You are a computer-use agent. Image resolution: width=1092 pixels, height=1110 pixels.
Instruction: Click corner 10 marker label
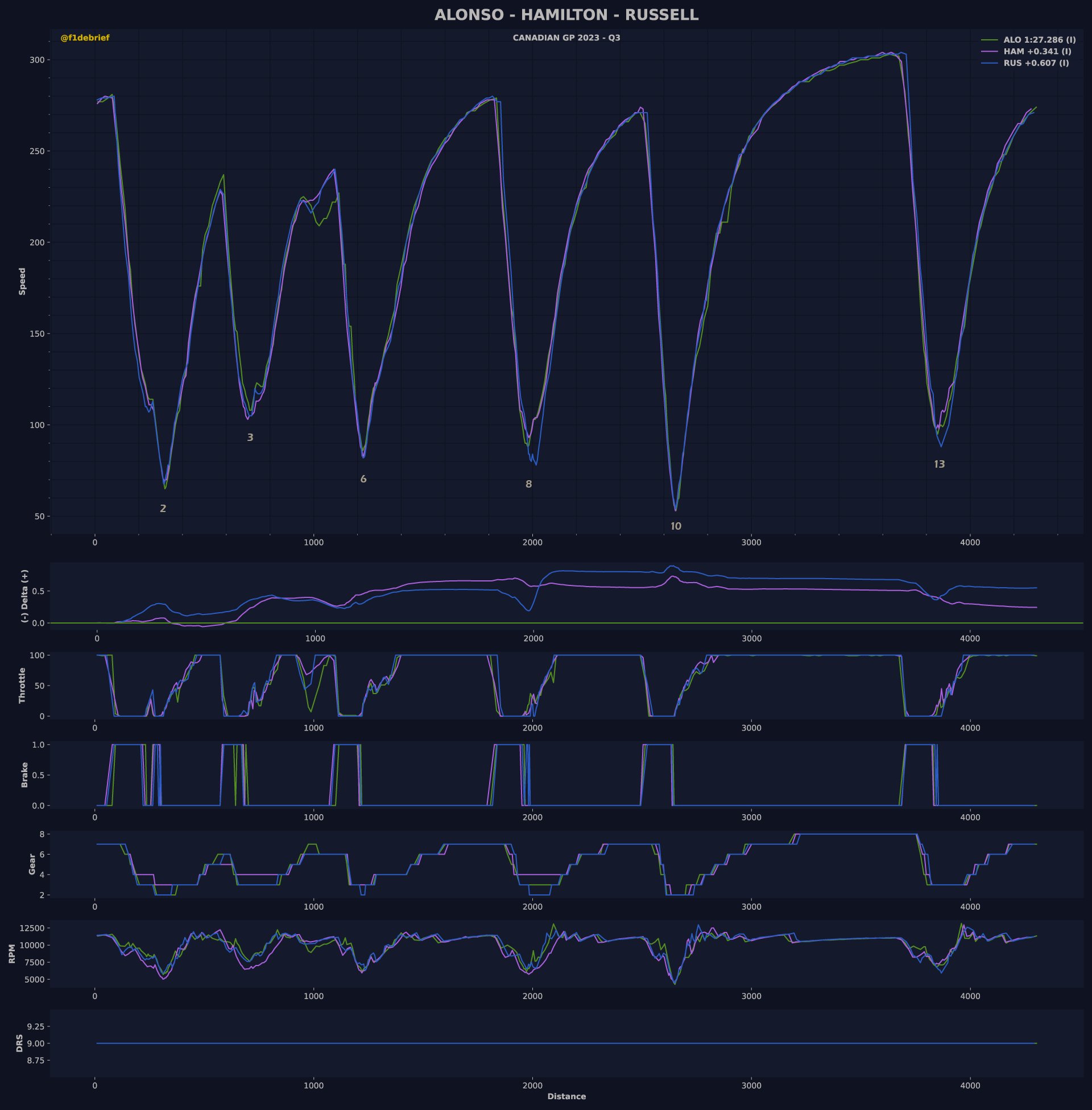pyautogui.click(x=676, y=527)
